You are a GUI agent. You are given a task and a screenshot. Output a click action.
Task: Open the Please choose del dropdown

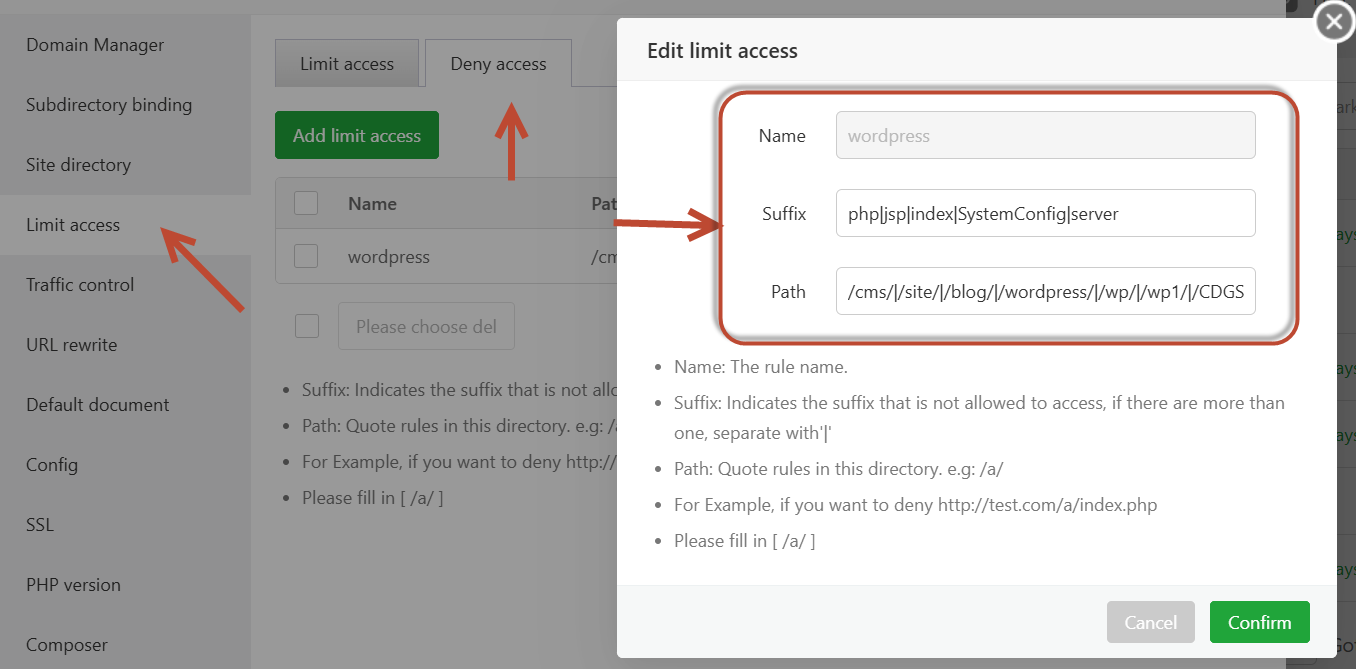(x=426, y=326)
